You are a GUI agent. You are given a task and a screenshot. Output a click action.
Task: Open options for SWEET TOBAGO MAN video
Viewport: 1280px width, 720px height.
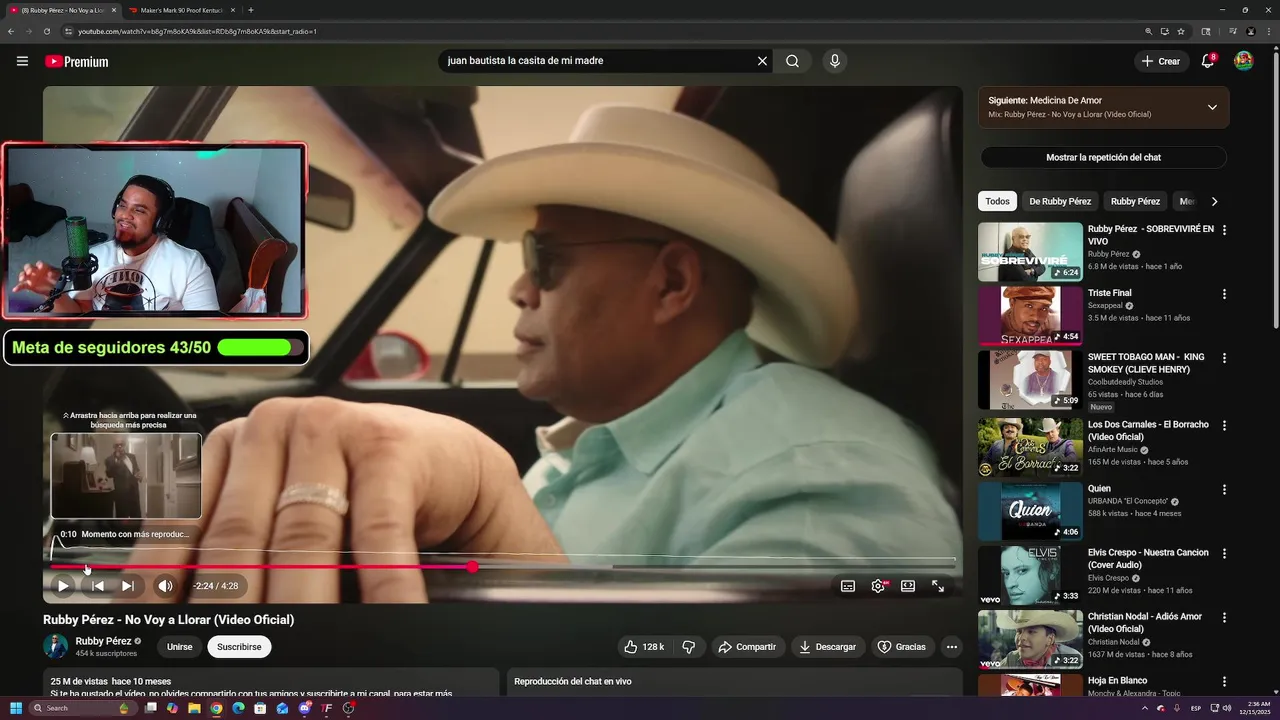1224,358
